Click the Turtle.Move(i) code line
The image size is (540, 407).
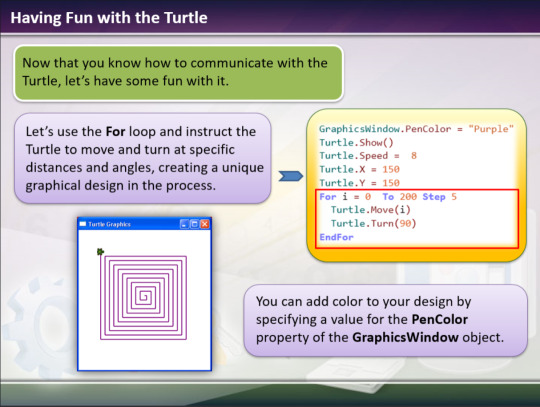[x=371, y=210]
